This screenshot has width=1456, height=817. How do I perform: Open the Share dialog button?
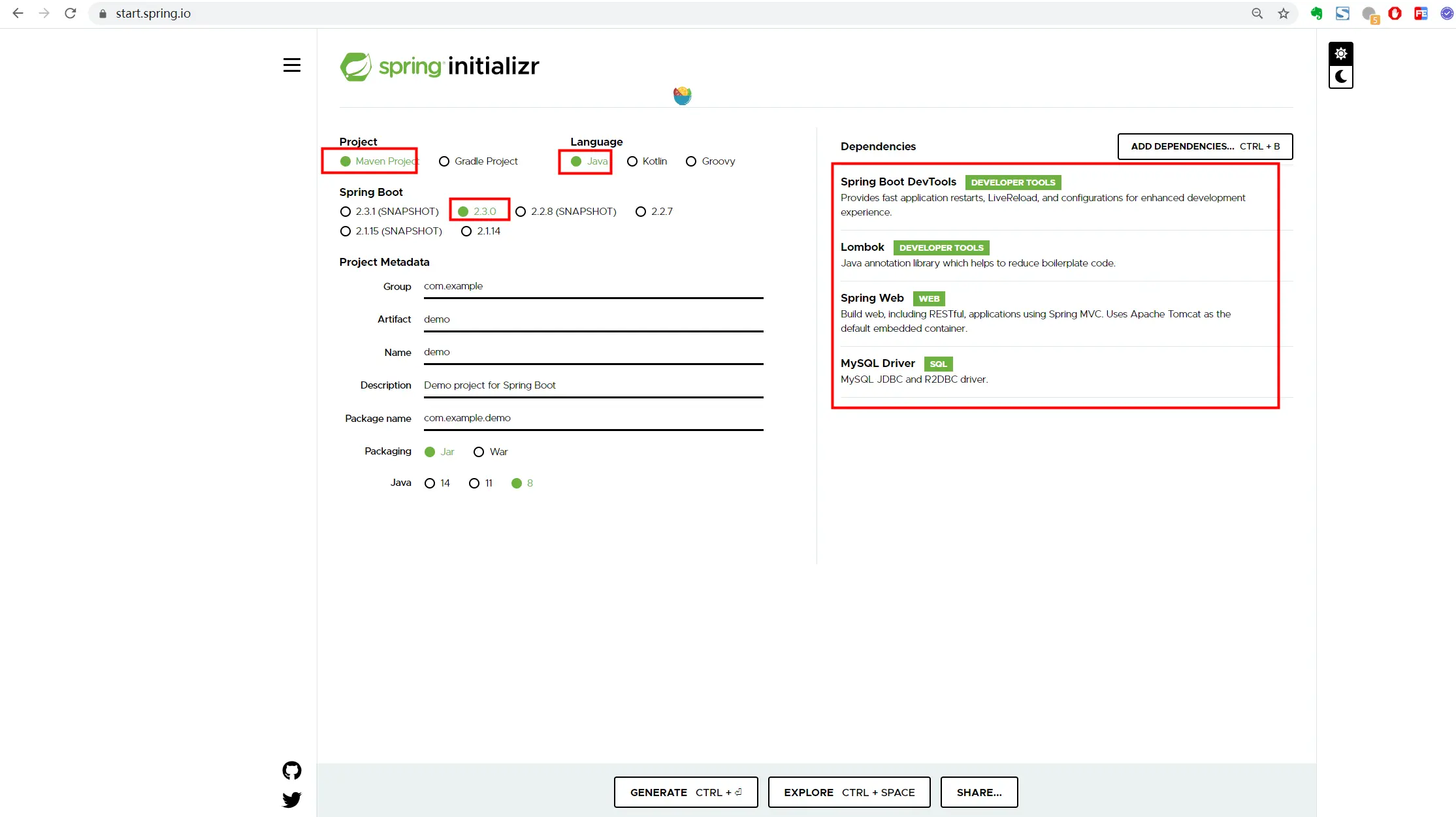(979, 792)
